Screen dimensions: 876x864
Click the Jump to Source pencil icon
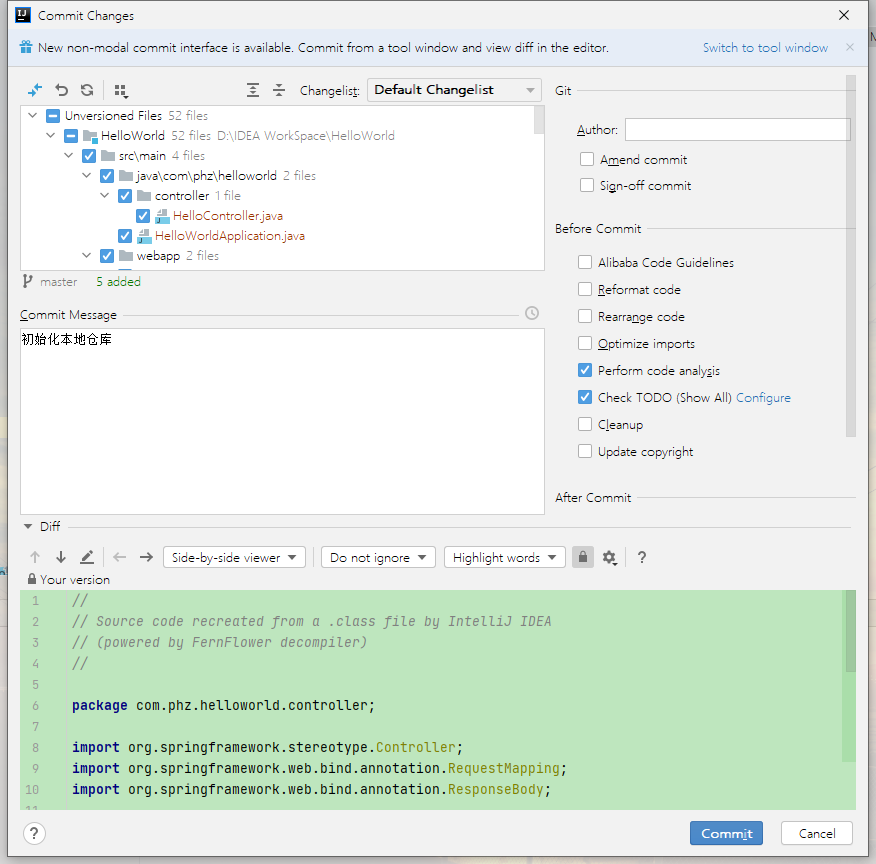point(87,557)
